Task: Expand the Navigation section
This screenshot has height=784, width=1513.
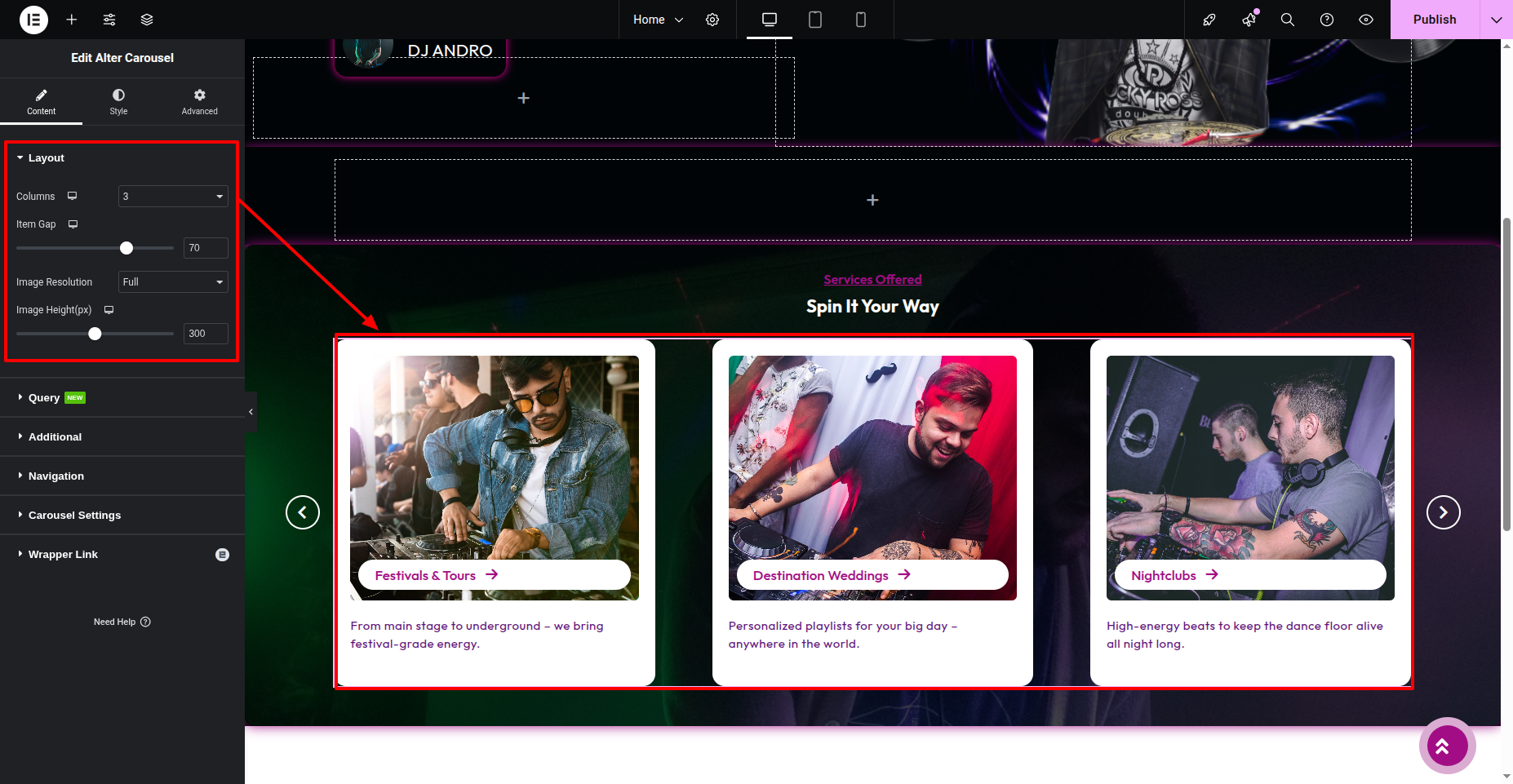Action: (x=56, y=476)
